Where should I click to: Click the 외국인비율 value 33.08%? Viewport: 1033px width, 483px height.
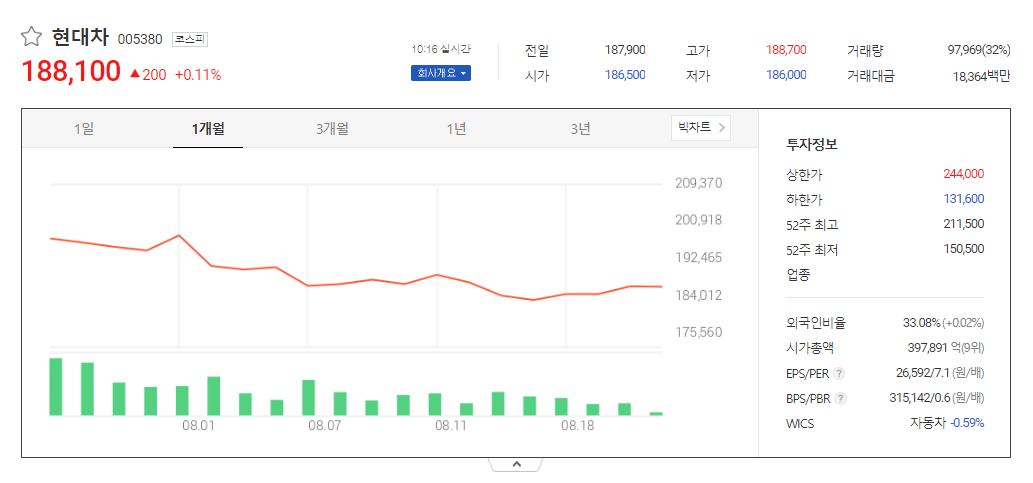coord(921,323)
